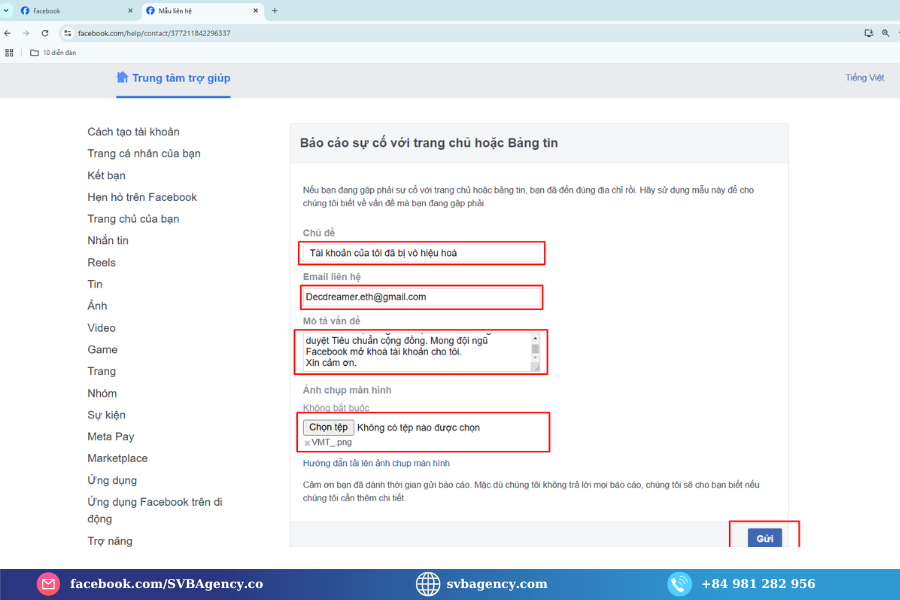The image size is (900, 600).
Task: Open Ứng dụng Facebook trên di động topic
Action: (x=155, y=510)
